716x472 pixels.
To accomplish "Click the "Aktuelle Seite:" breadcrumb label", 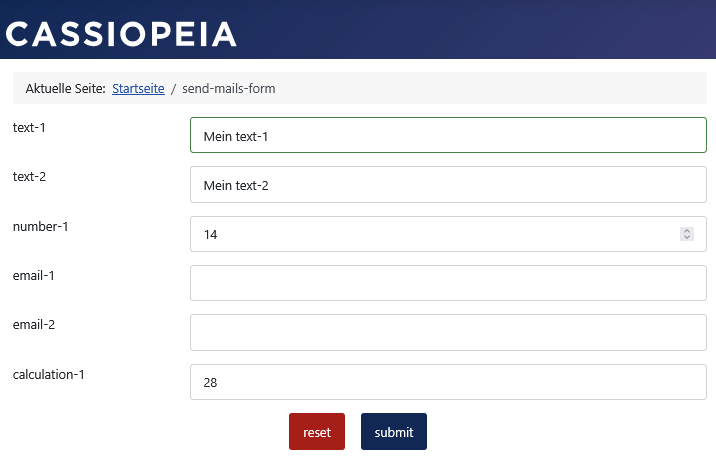I will tap(65, 89).
